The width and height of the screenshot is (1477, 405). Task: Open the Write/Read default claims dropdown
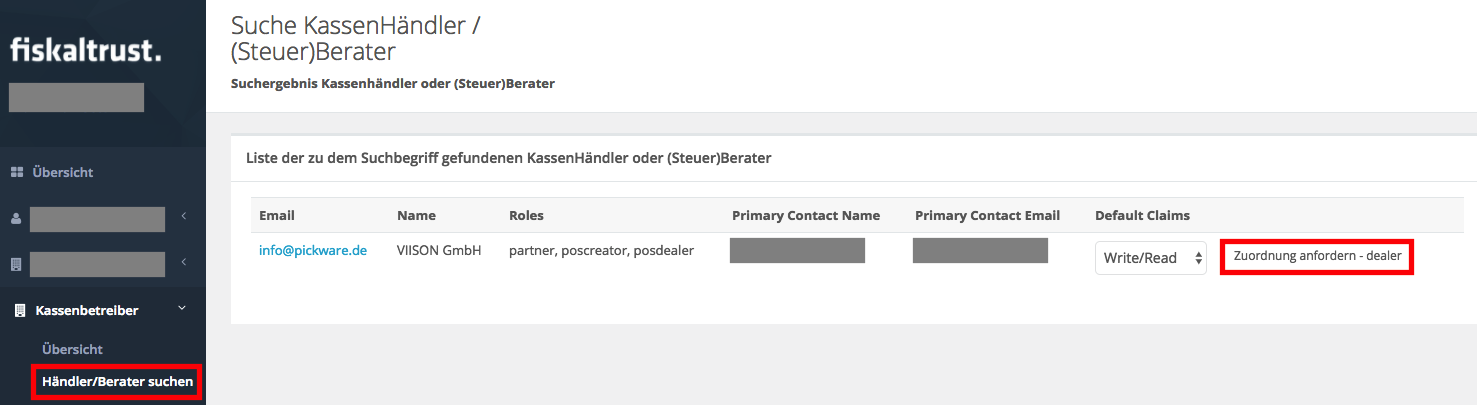tap(1151, 257)
